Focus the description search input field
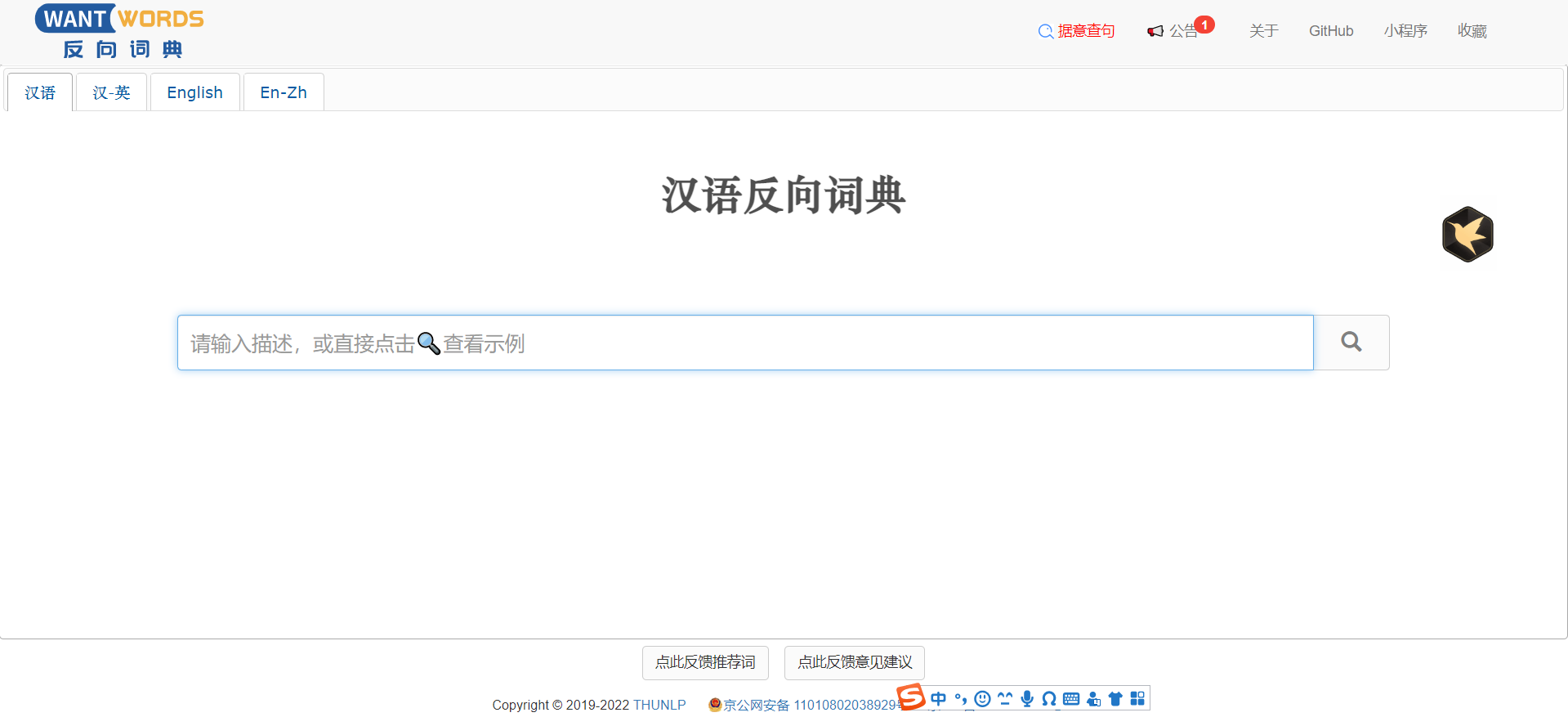This screenshot has width=1568, height=726. click(x=744, y=343)
